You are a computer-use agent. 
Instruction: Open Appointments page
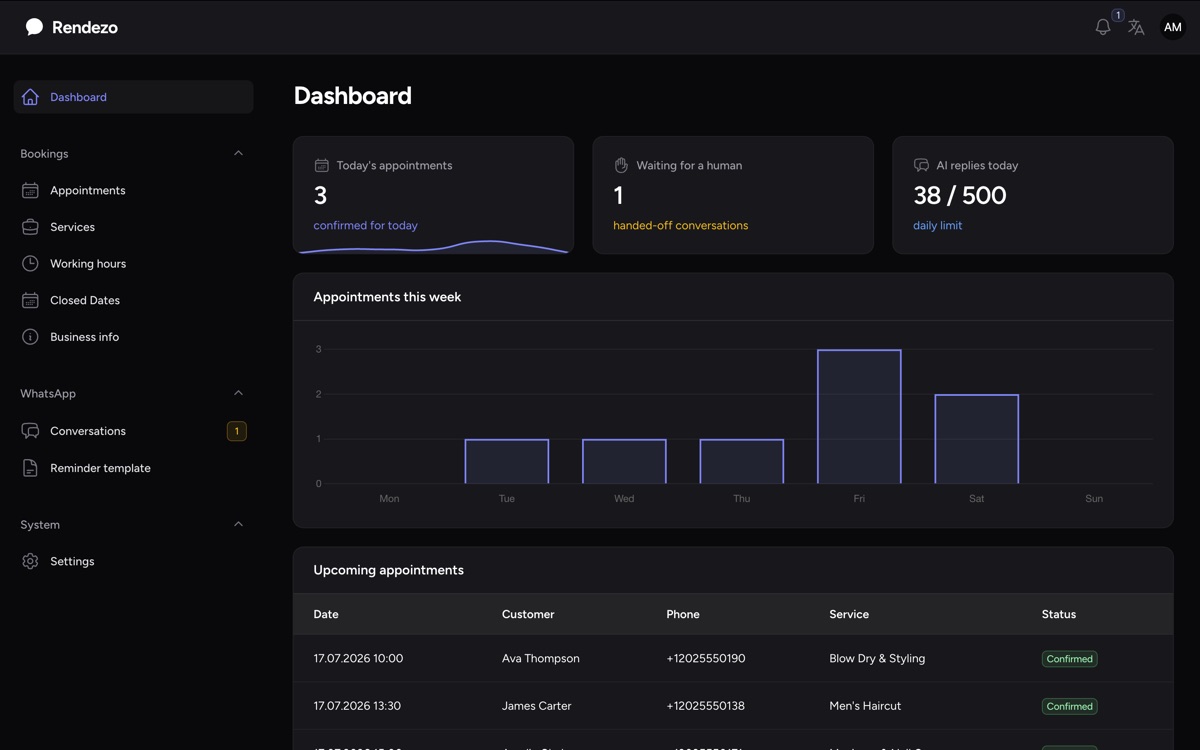(133, 190)
